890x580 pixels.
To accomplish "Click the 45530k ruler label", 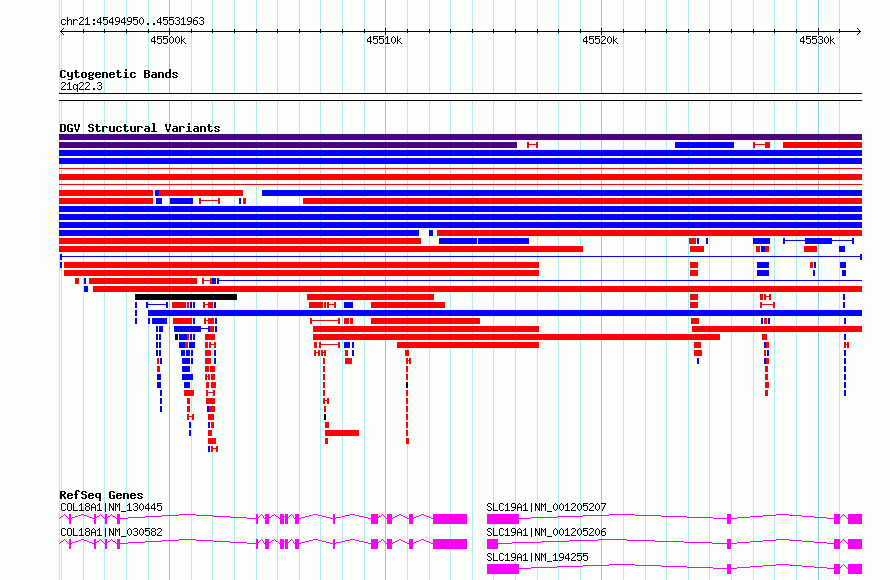I will point(817,40).
